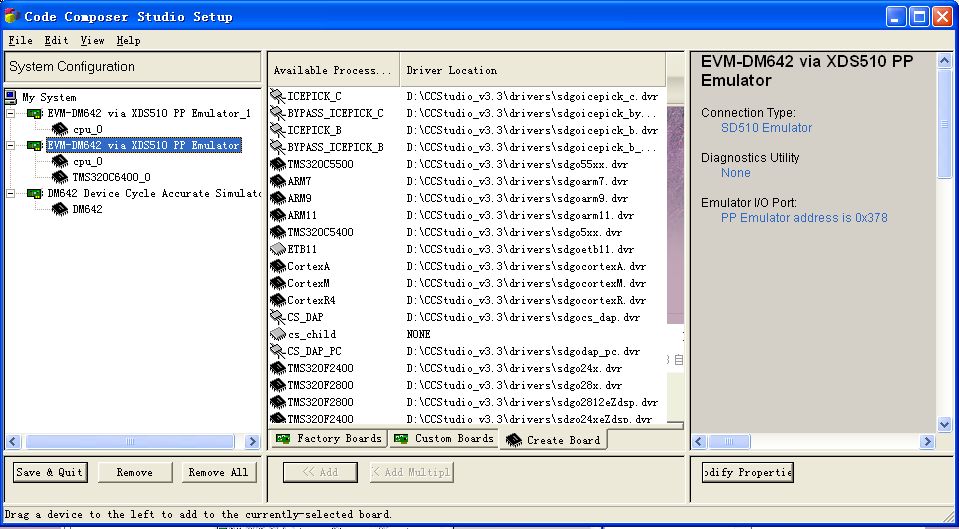This screenshot has height=529, width=959.
Task: Click the ICEPICK_B processor icon
Action: tap(278, 130)
